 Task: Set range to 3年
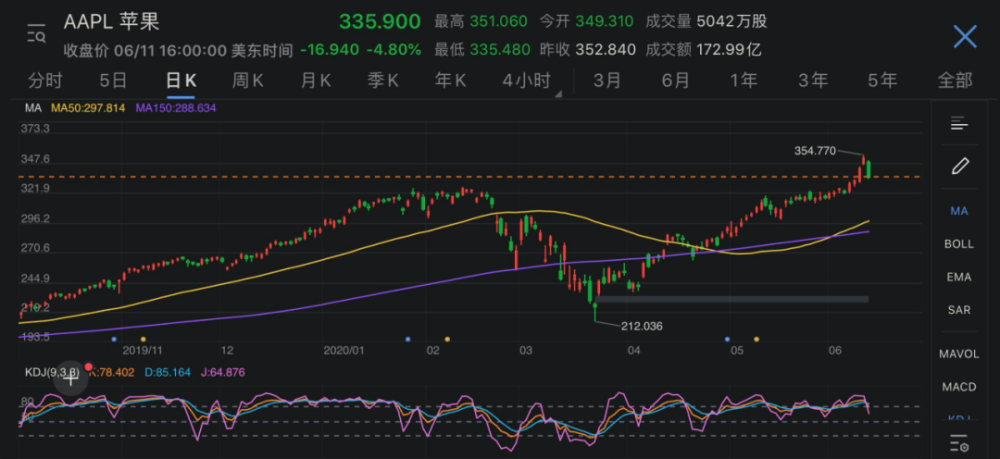pos(813,81)
